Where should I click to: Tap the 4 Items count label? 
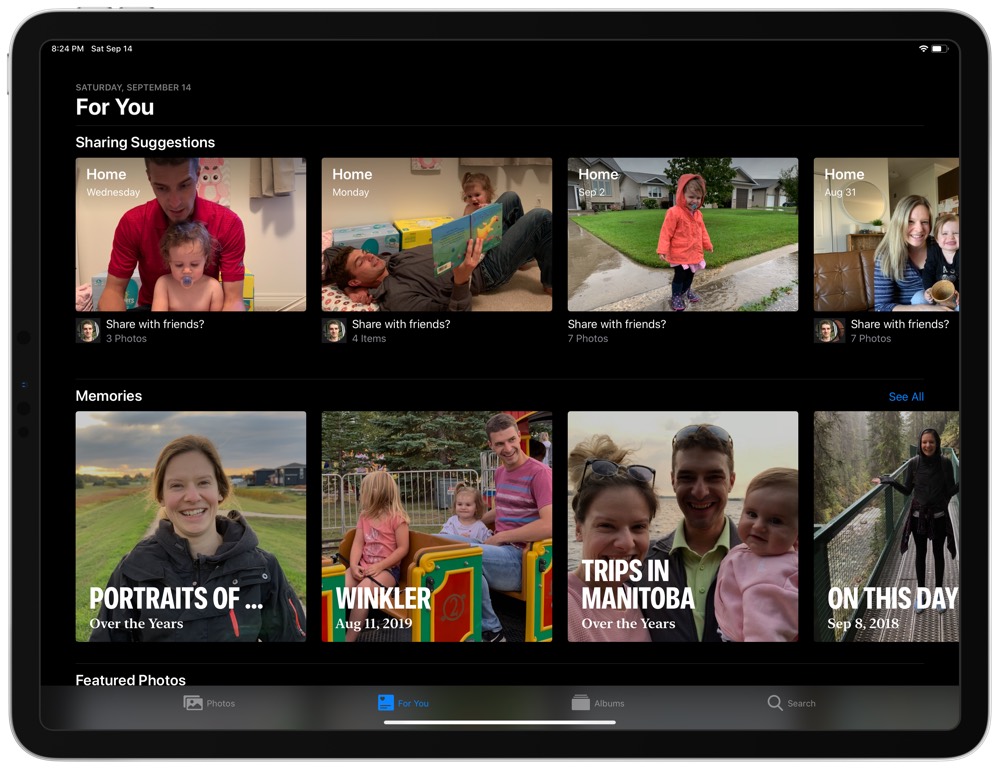tap(369, 339)
